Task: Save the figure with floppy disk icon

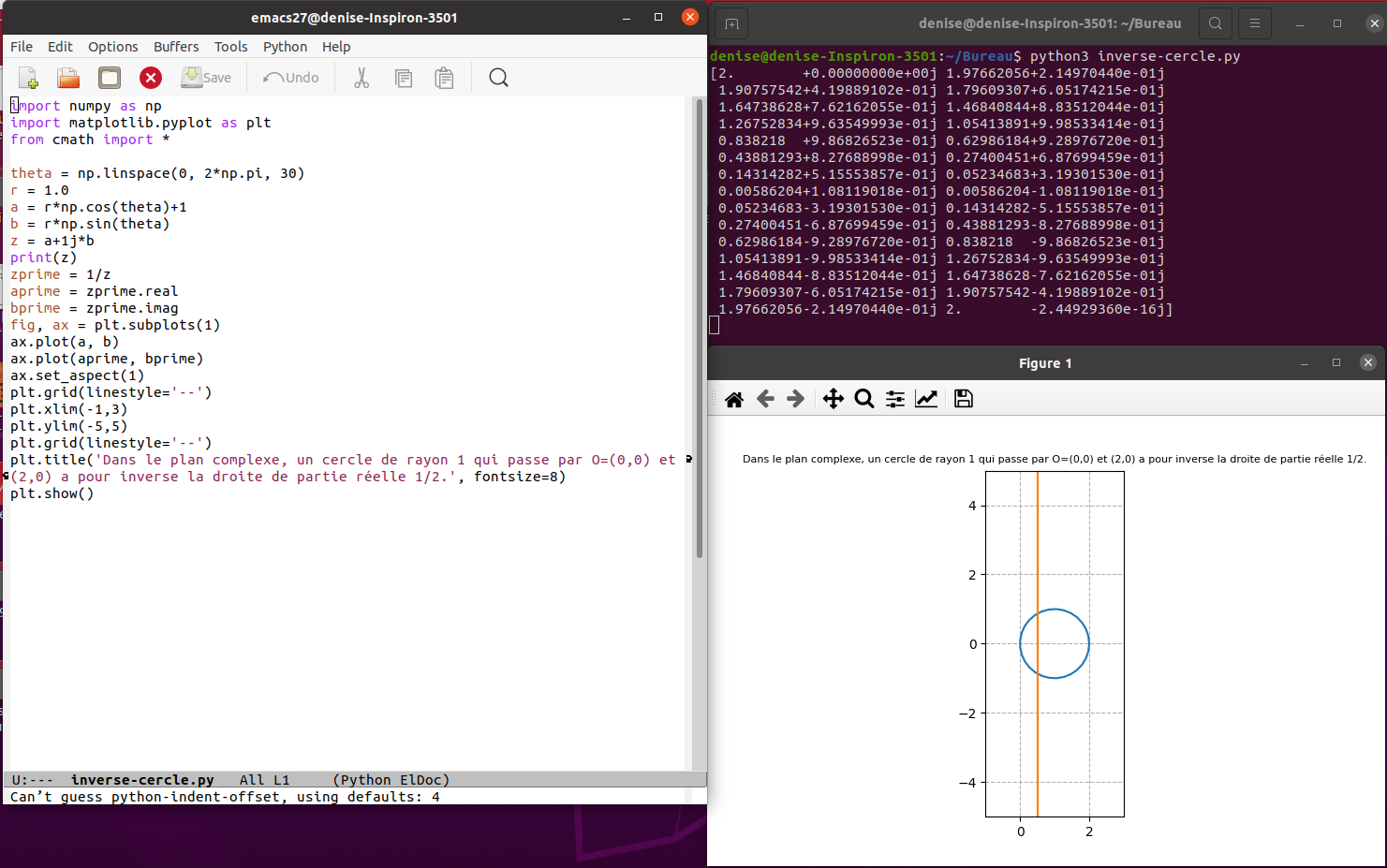Action: (x=963, y=399)
